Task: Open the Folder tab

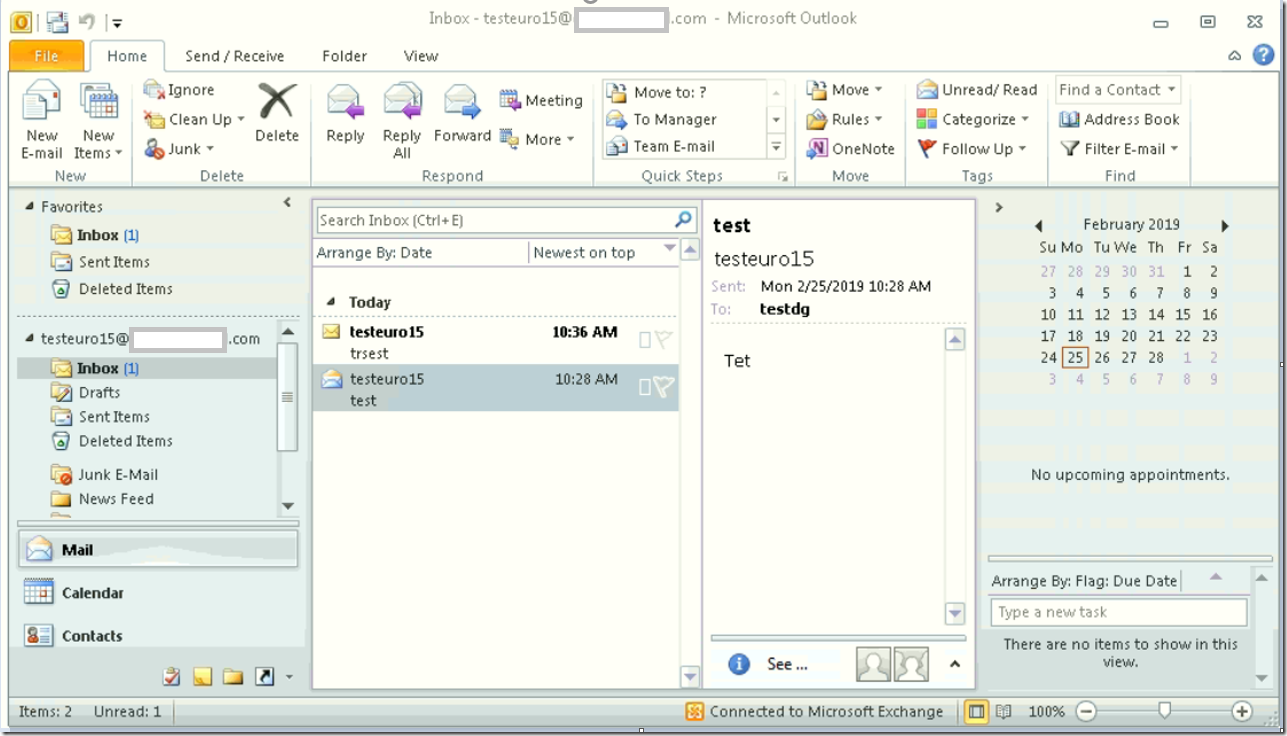Action: pos(345,56)
